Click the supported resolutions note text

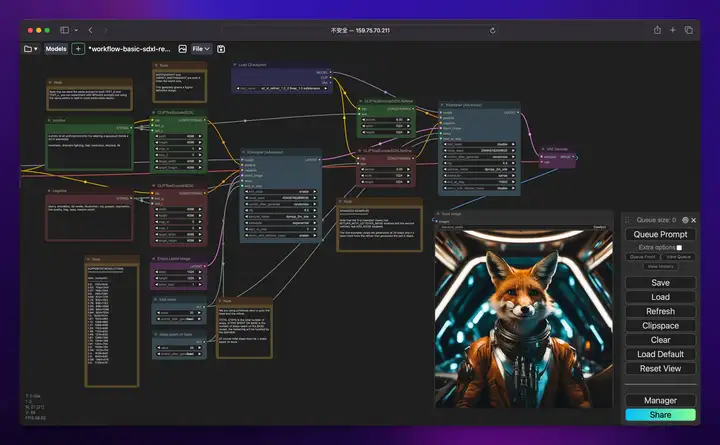112,325
